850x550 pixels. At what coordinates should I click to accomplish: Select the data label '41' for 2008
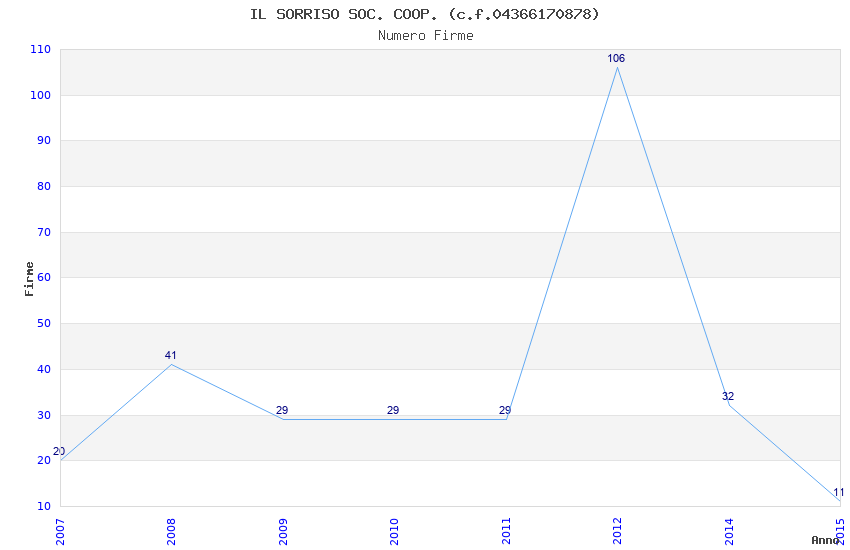click(x=170, y=355)
